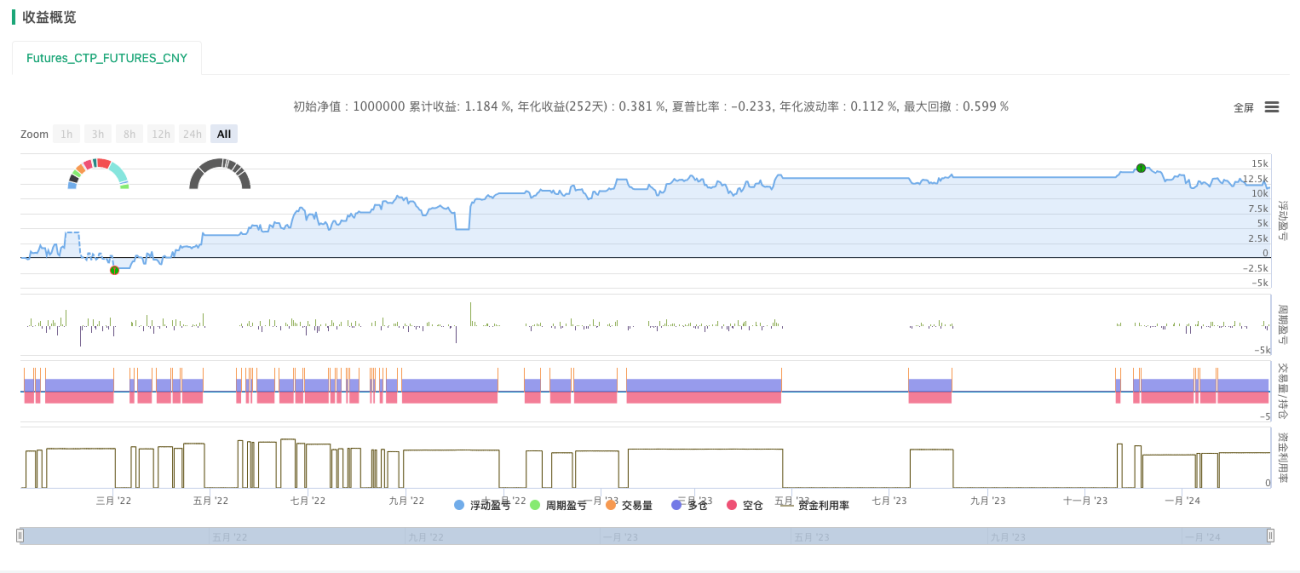Image resolution: width=1300 pixels, height=573 pixels.
Task: Set zoom range to 1h
Action: click(66, 134)
